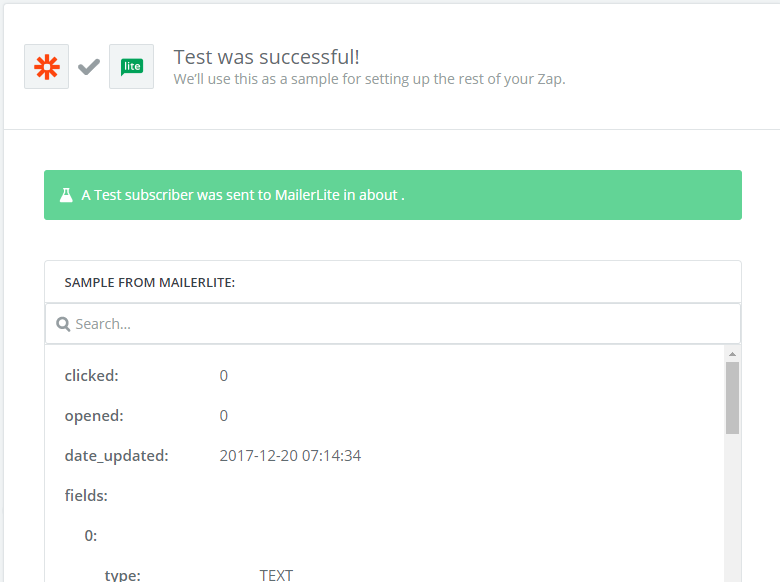780x582 pixels.
Task: Click the 'Sample from MailerLite' header
Action: 150,283
